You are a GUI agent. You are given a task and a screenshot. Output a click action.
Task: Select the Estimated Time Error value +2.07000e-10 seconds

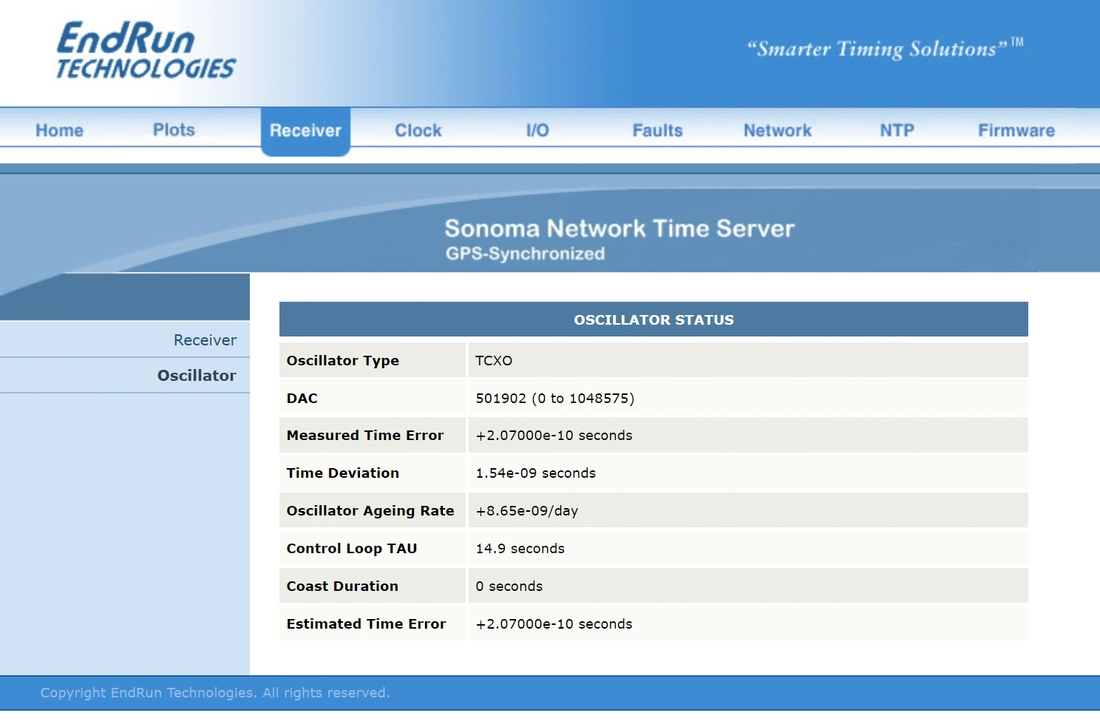[554, 624]
